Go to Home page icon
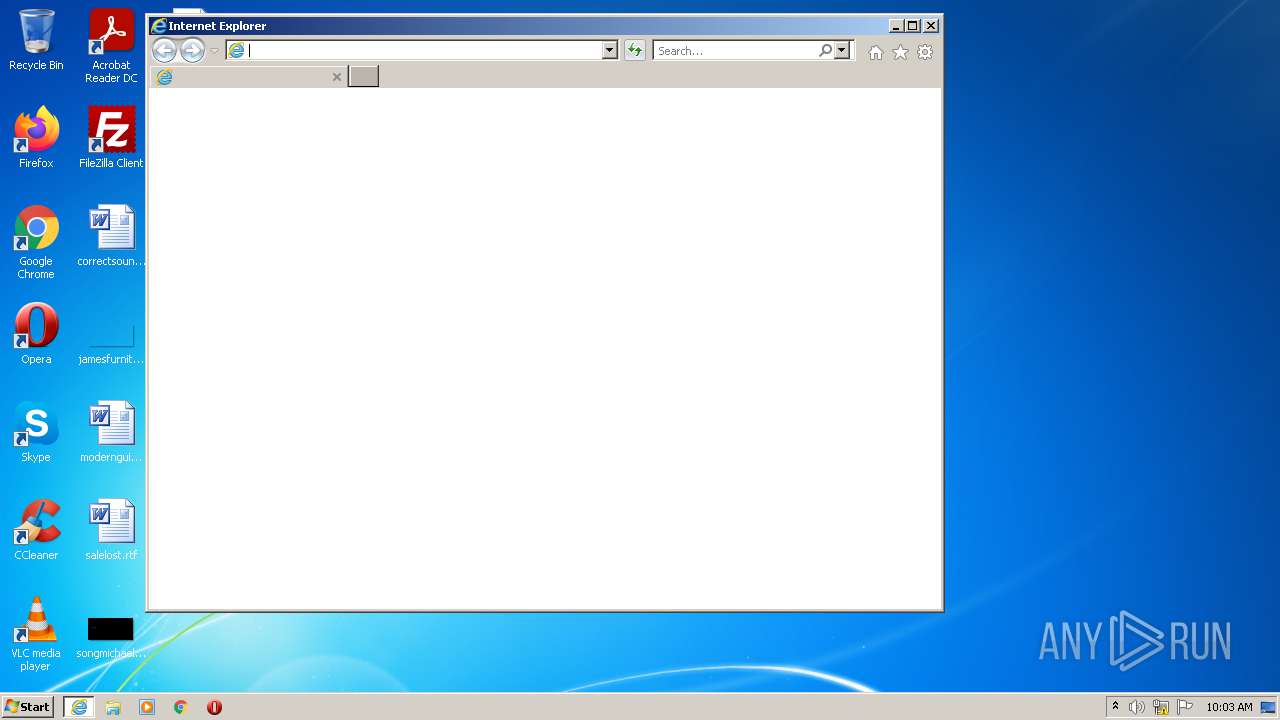 coord(875,52)
